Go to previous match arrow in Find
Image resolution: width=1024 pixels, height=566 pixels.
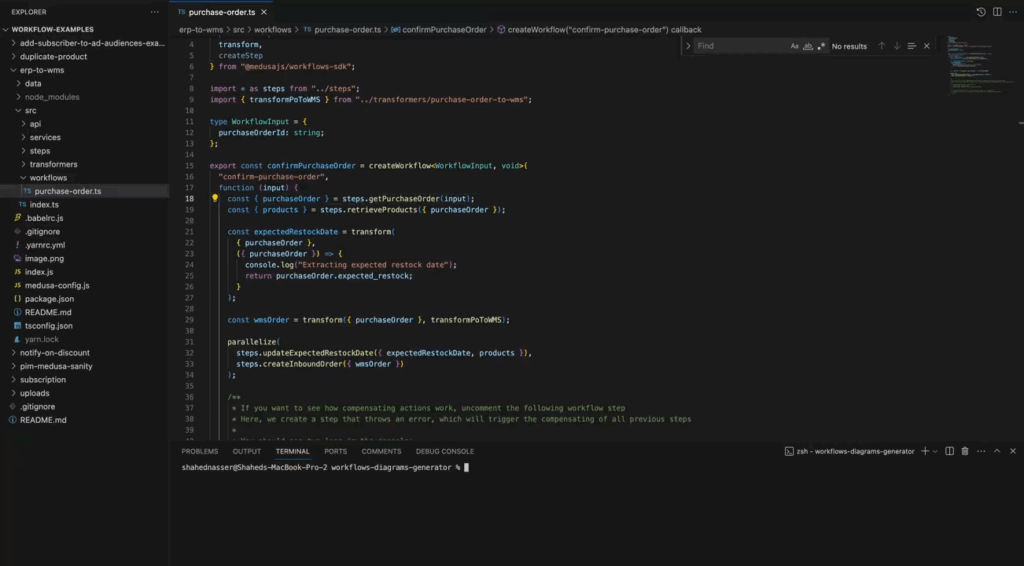click(x=881, y=46)
